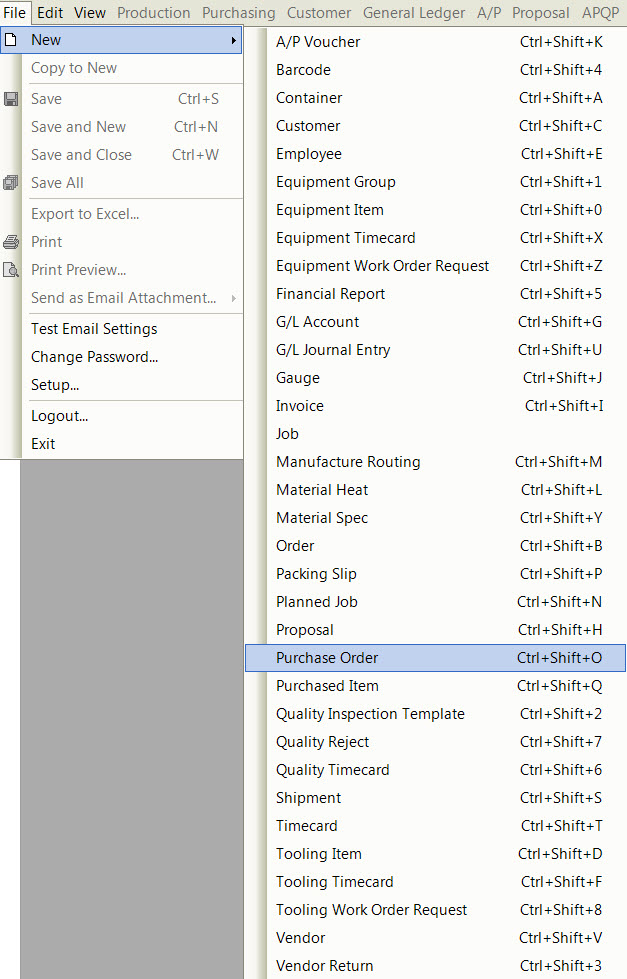The width and height of the screenshot is (627, 979).
Task: Open Change Password dialog
Action: point(94,357)
